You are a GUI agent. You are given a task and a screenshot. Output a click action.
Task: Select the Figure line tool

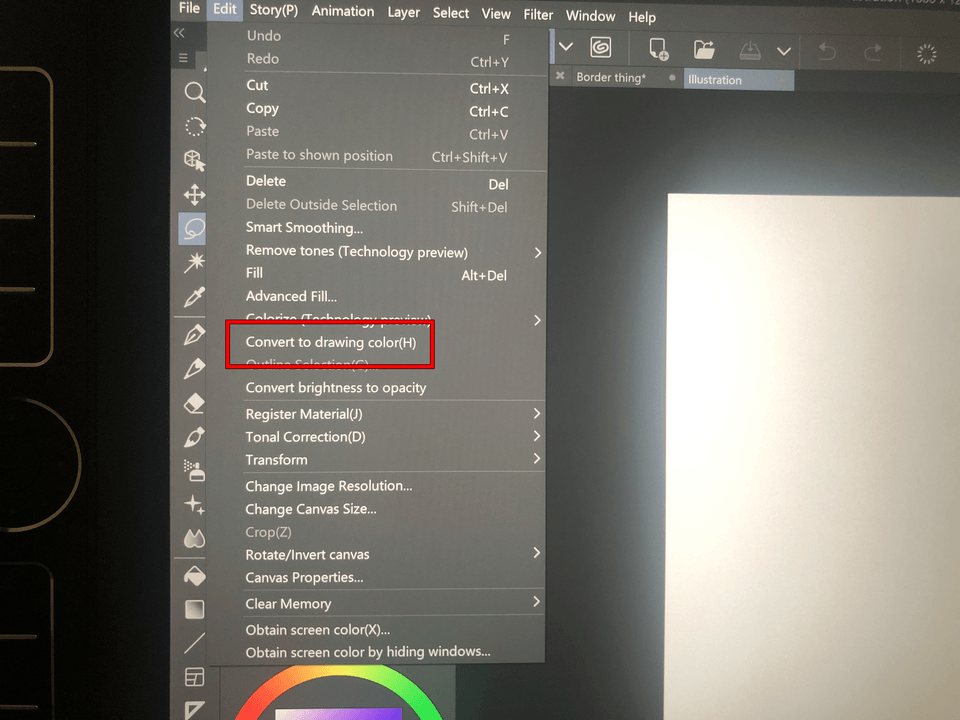195,643
